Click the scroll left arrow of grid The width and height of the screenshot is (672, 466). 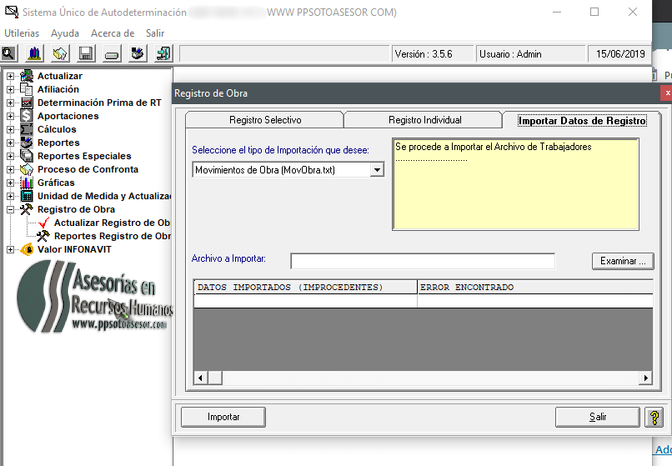201,378
